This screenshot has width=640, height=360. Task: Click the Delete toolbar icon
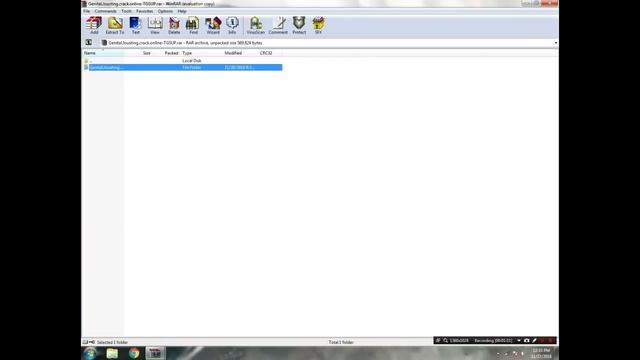coord(174,26)
